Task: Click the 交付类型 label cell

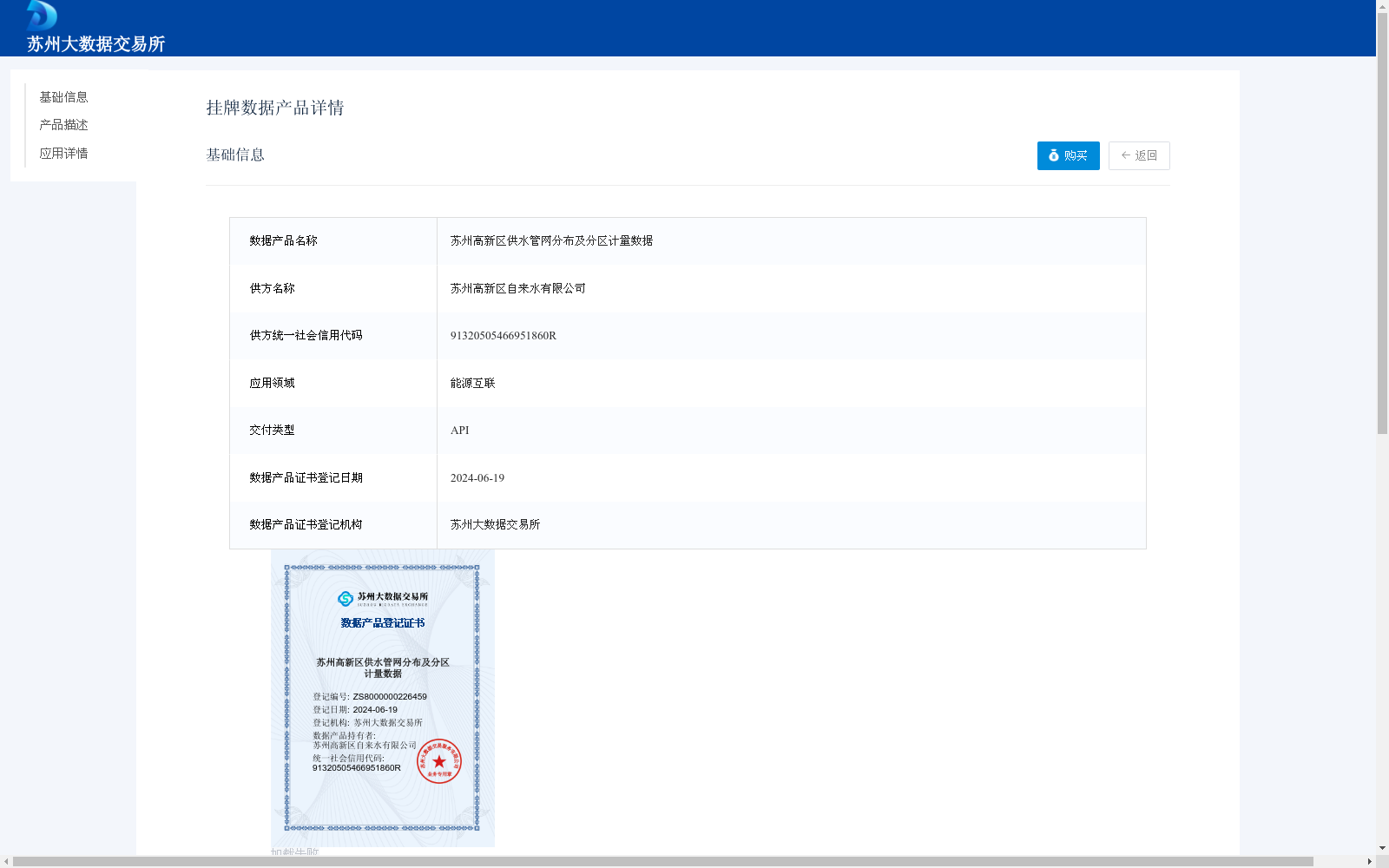Action: [x=333, y=431]
